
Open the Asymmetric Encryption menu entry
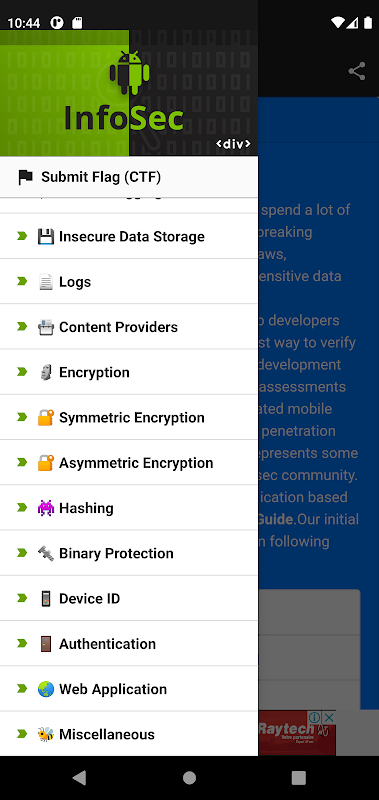point(129,462)
